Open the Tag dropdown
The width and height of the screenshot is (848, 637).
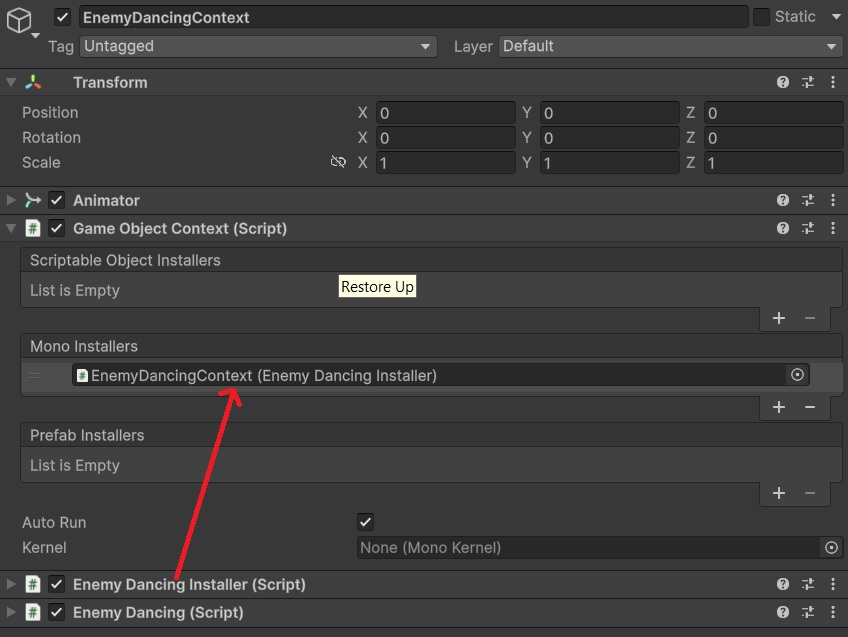click(x=258, y=46)
